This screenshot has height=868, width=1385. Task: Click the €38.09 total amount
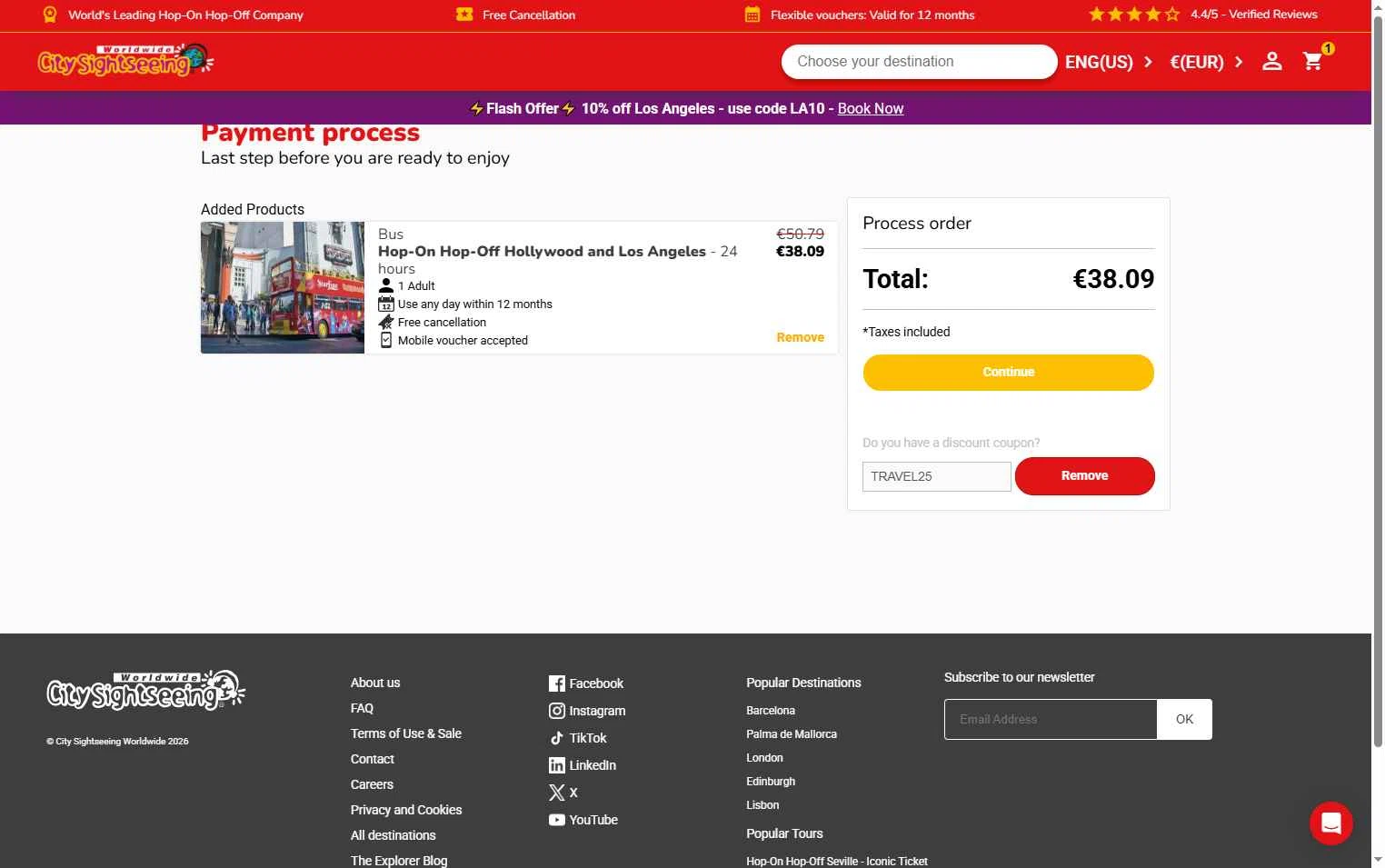click(1113, 279)
